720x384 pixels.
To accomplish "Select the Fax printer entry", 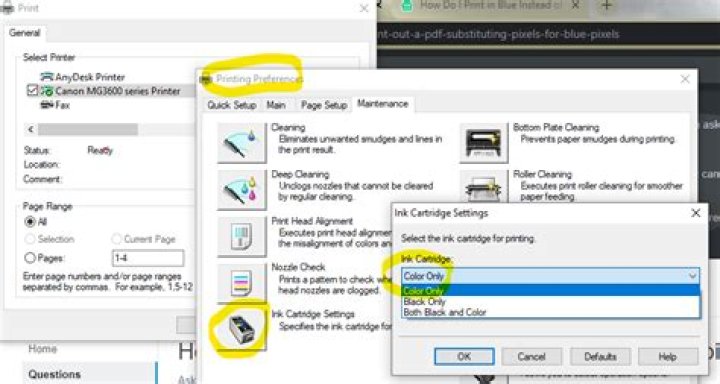I will 55,105.
